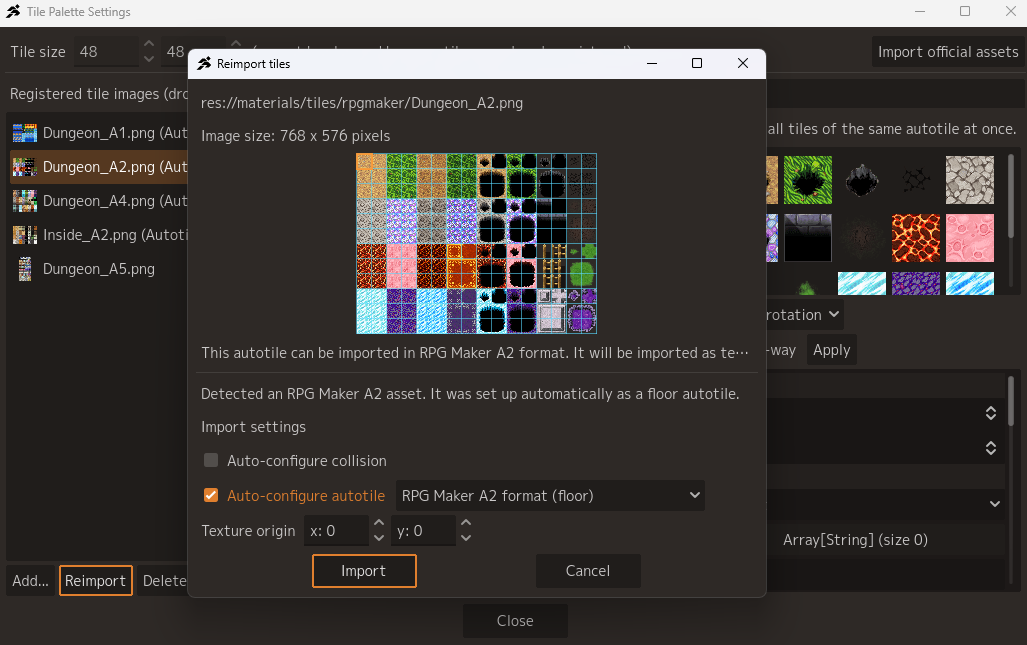Select the green grass hole autotile

pyautogui.click(x=808, y=180)
